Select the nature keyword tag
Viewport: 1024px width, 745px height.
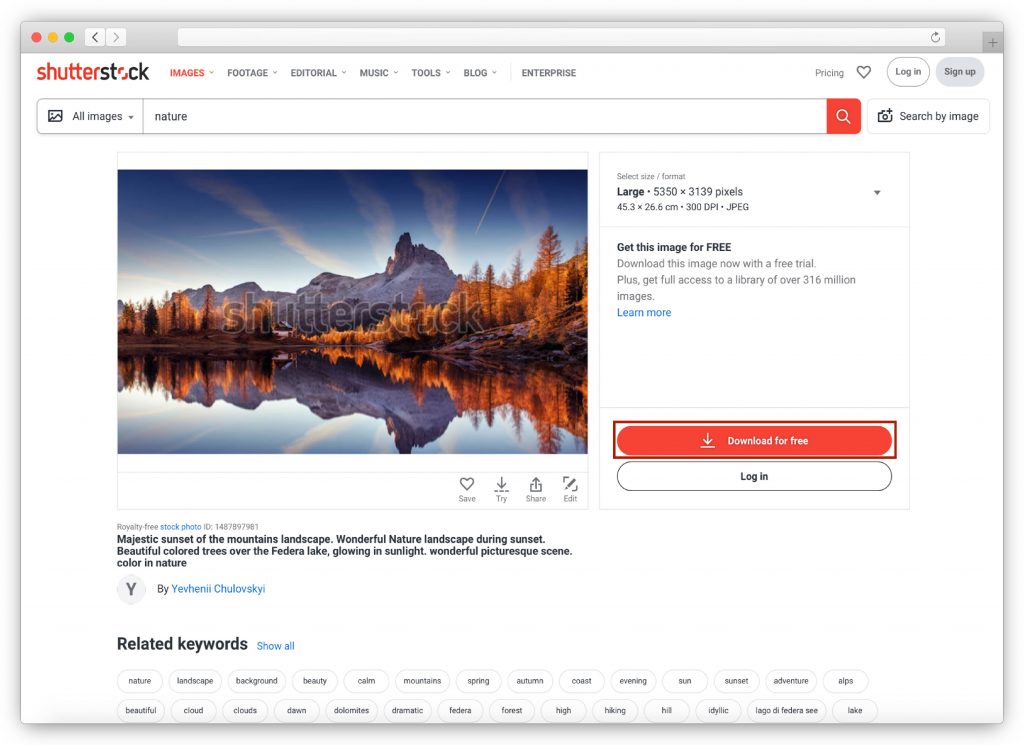(x=140, y=681)
